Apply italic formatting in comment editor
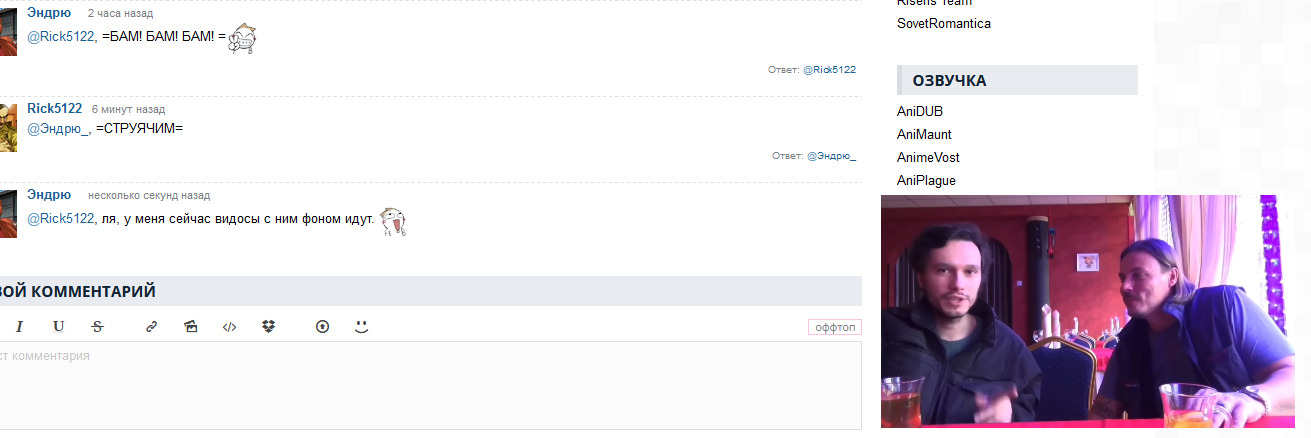 (x=19, y=326)
